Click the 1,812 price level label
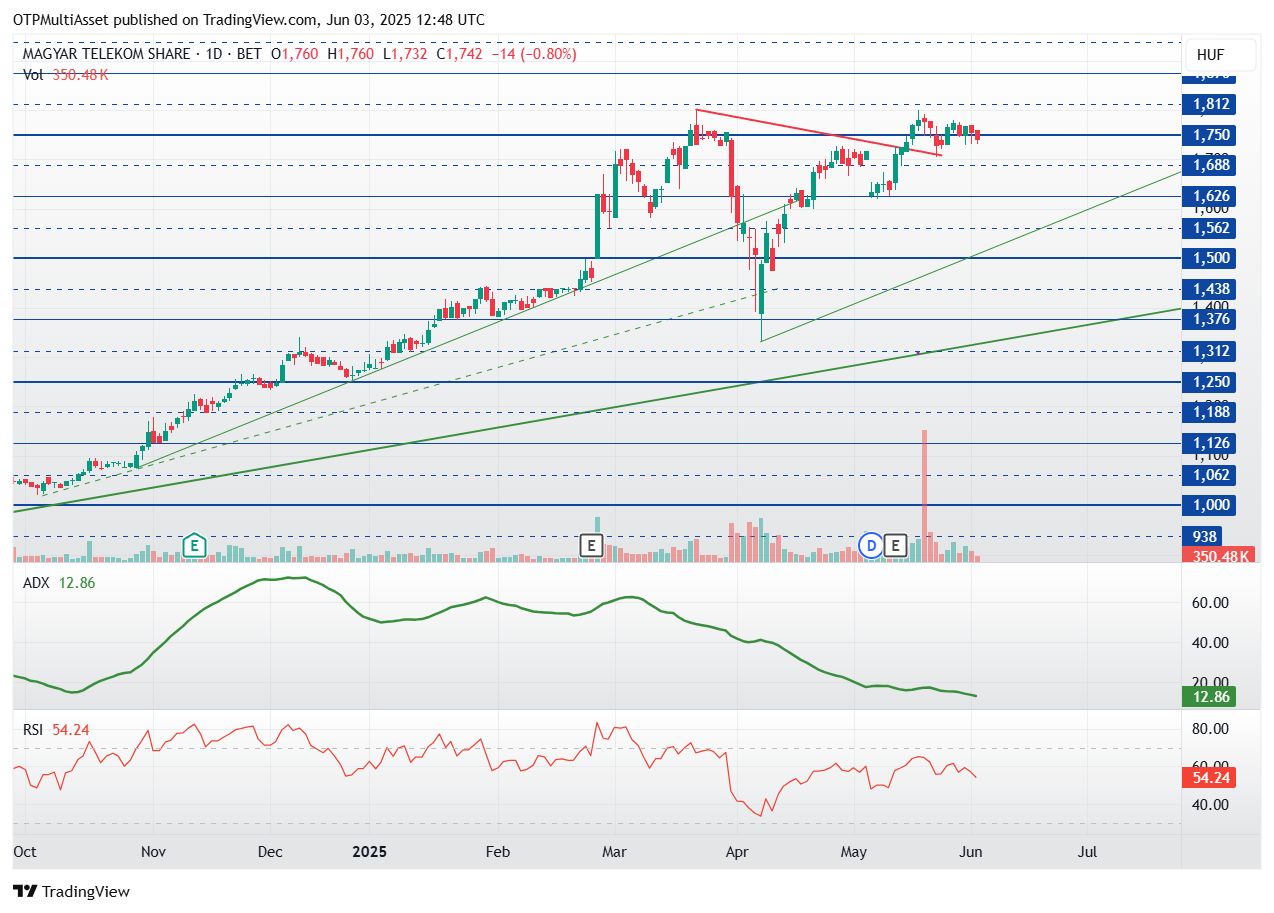 pos(1209,104)
